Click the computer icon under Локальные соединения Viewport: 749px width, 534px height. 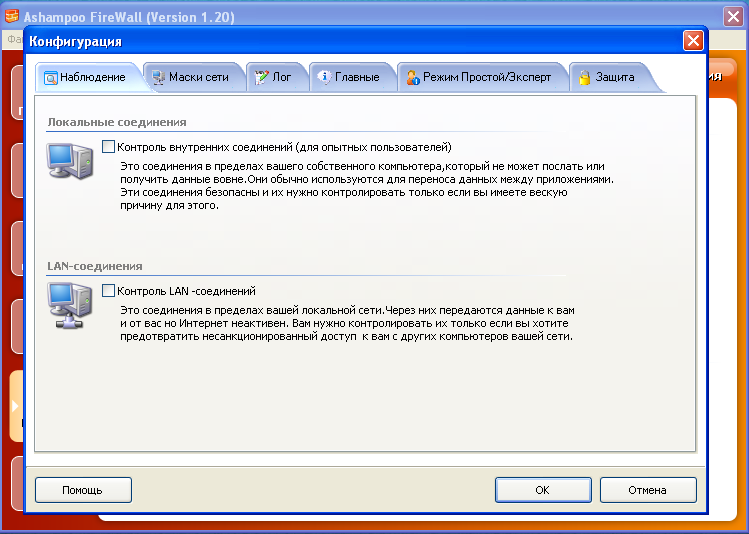(70, 161)
